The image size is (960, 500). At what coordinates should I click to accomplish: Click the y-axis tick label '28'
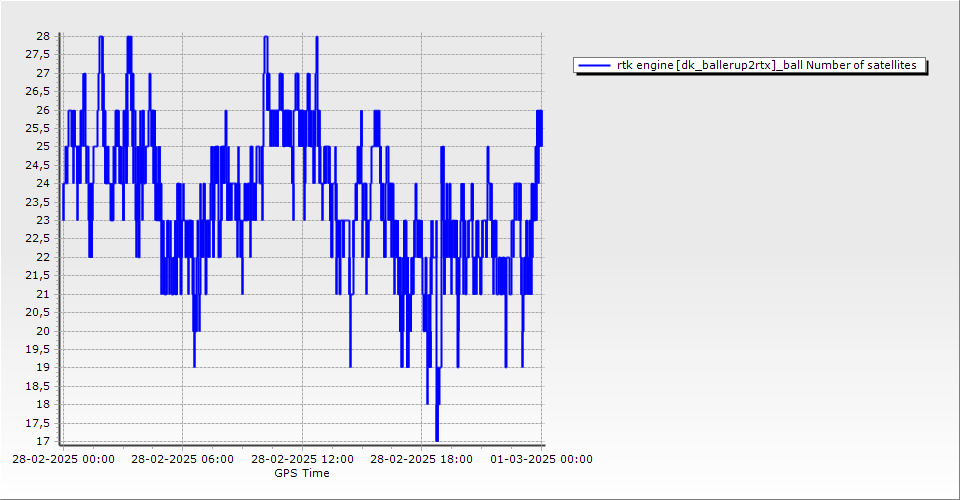(x=43, y=36)
